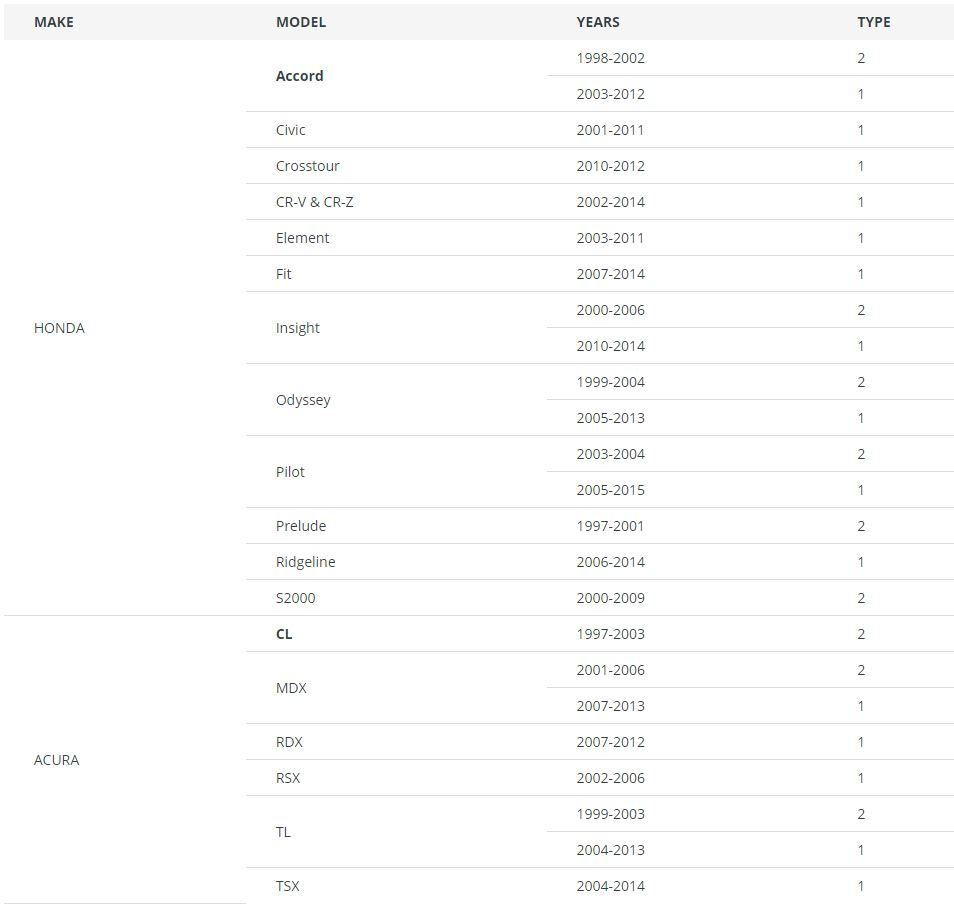Select the Element model cell
The height and width of the screenshot is (914, 954).
302,238
